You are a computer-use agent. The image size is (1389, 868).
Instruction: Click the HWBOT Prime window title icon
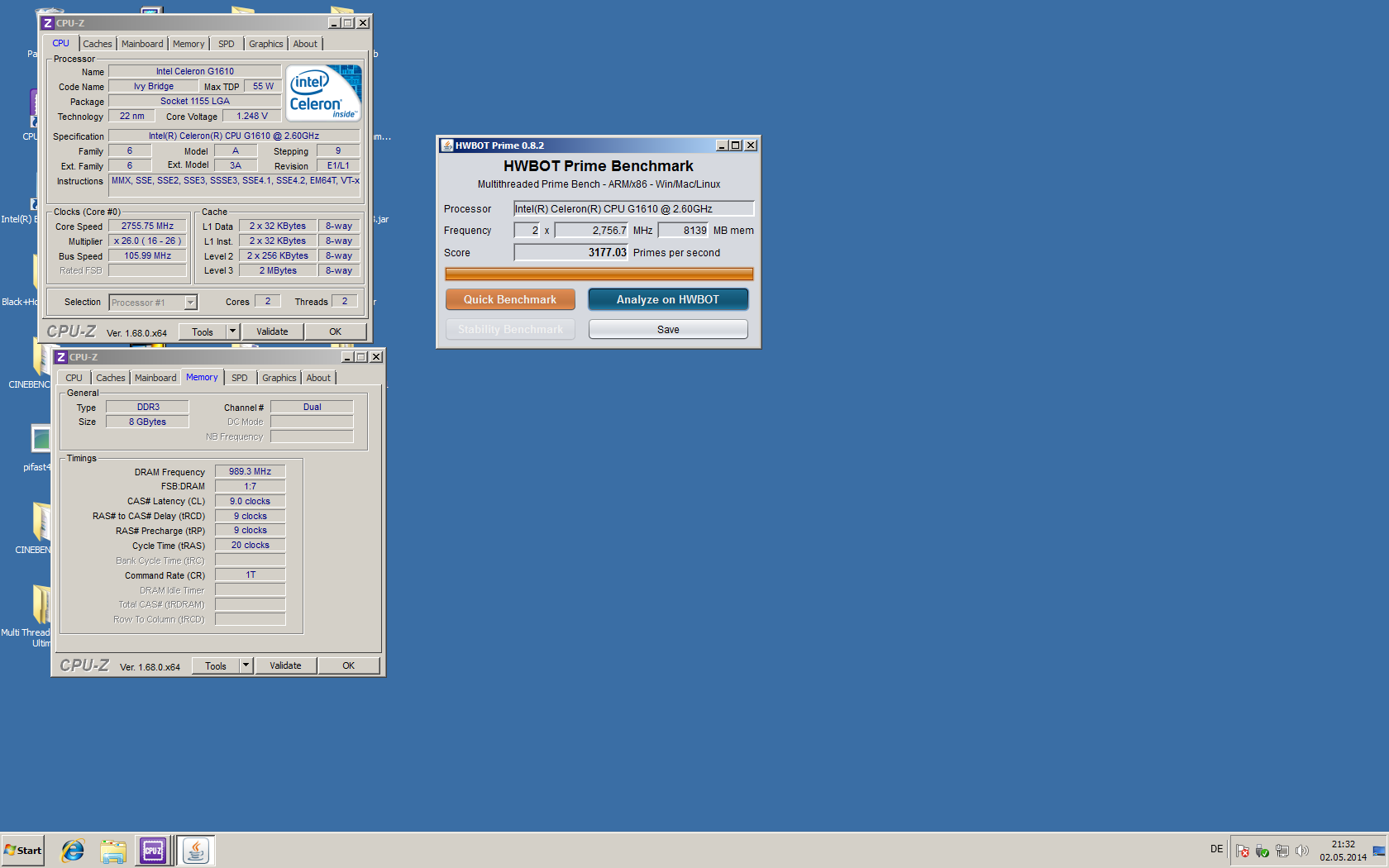click(447, 145)
